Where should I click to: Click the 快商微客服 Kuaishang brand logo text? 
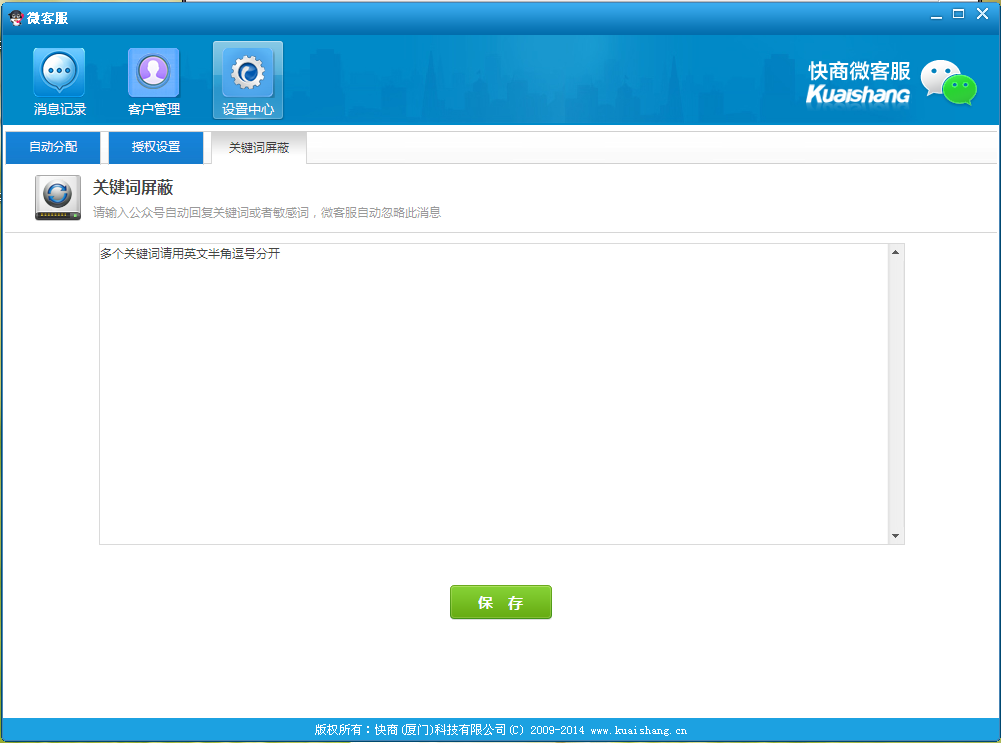pos(858,83)
